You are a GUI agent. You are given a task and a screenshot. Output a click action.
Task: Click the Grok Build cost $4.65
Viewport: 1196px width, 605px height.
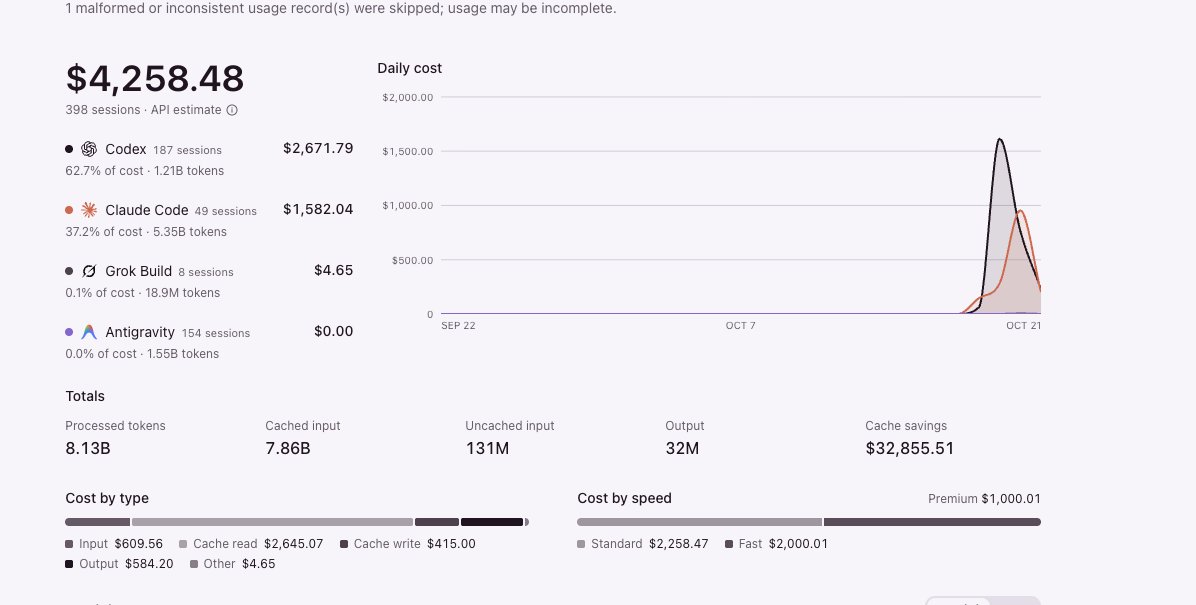click(x=333, y=270)
